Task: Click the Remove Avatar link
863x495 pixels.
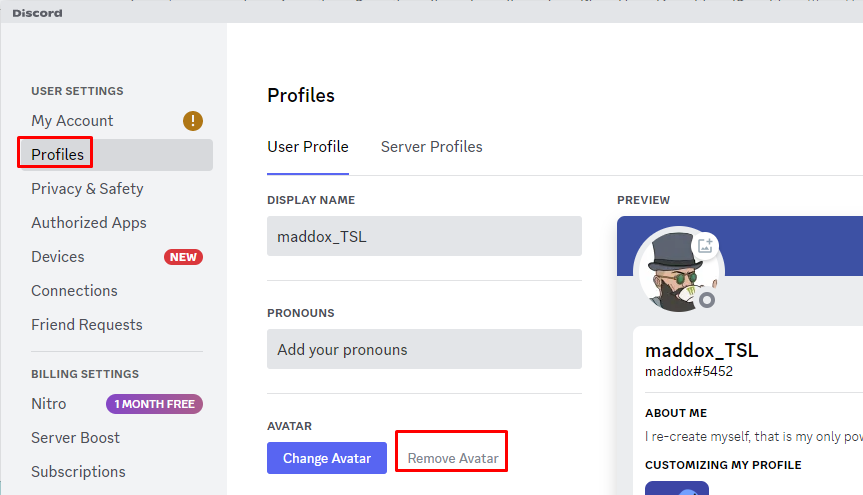Action: pyautogui.click(x=453, y=458)
